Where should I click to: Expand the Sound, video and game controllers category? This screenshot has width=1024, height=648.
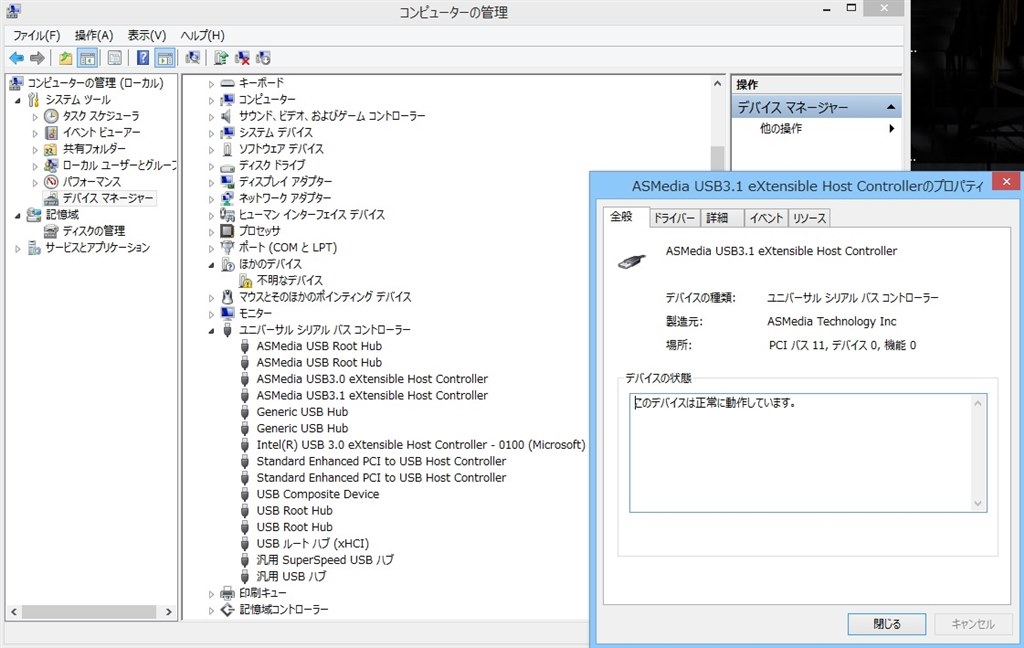pyautogui.click(x=211, y=117)
